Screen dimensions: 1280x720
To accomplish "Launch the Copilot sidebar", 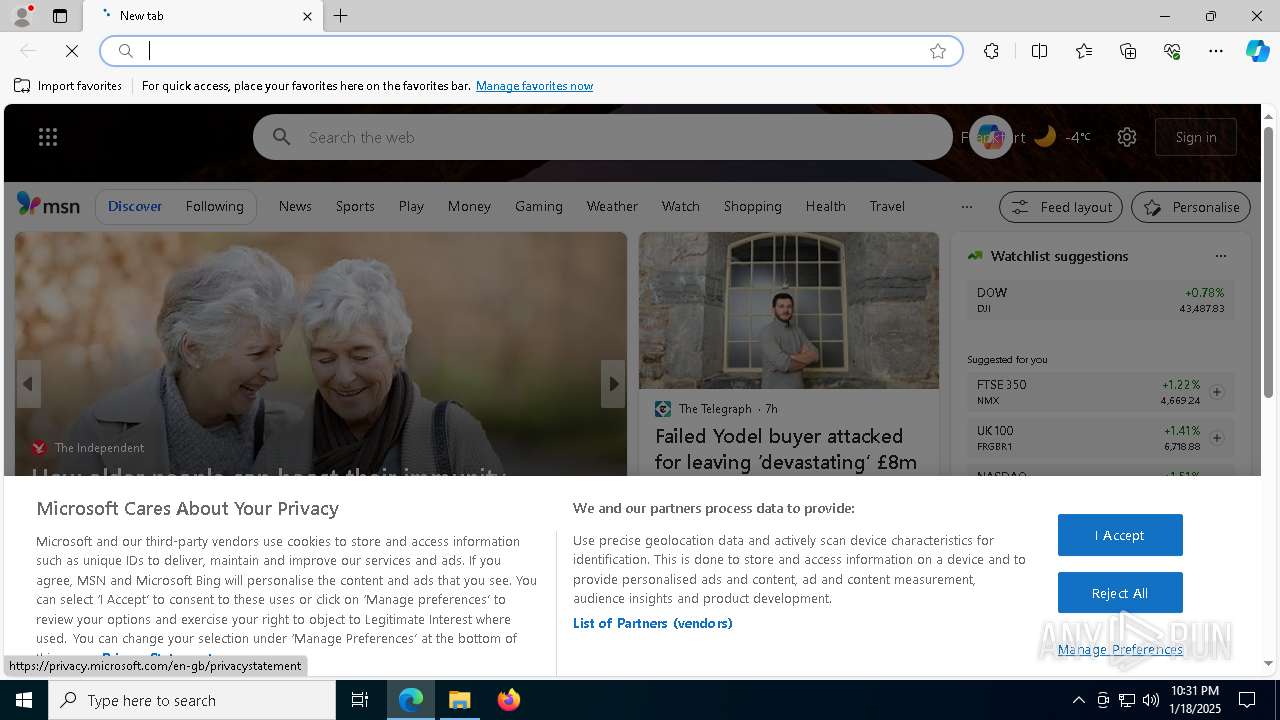I will pyautogui.click(x=1257, y=51).
